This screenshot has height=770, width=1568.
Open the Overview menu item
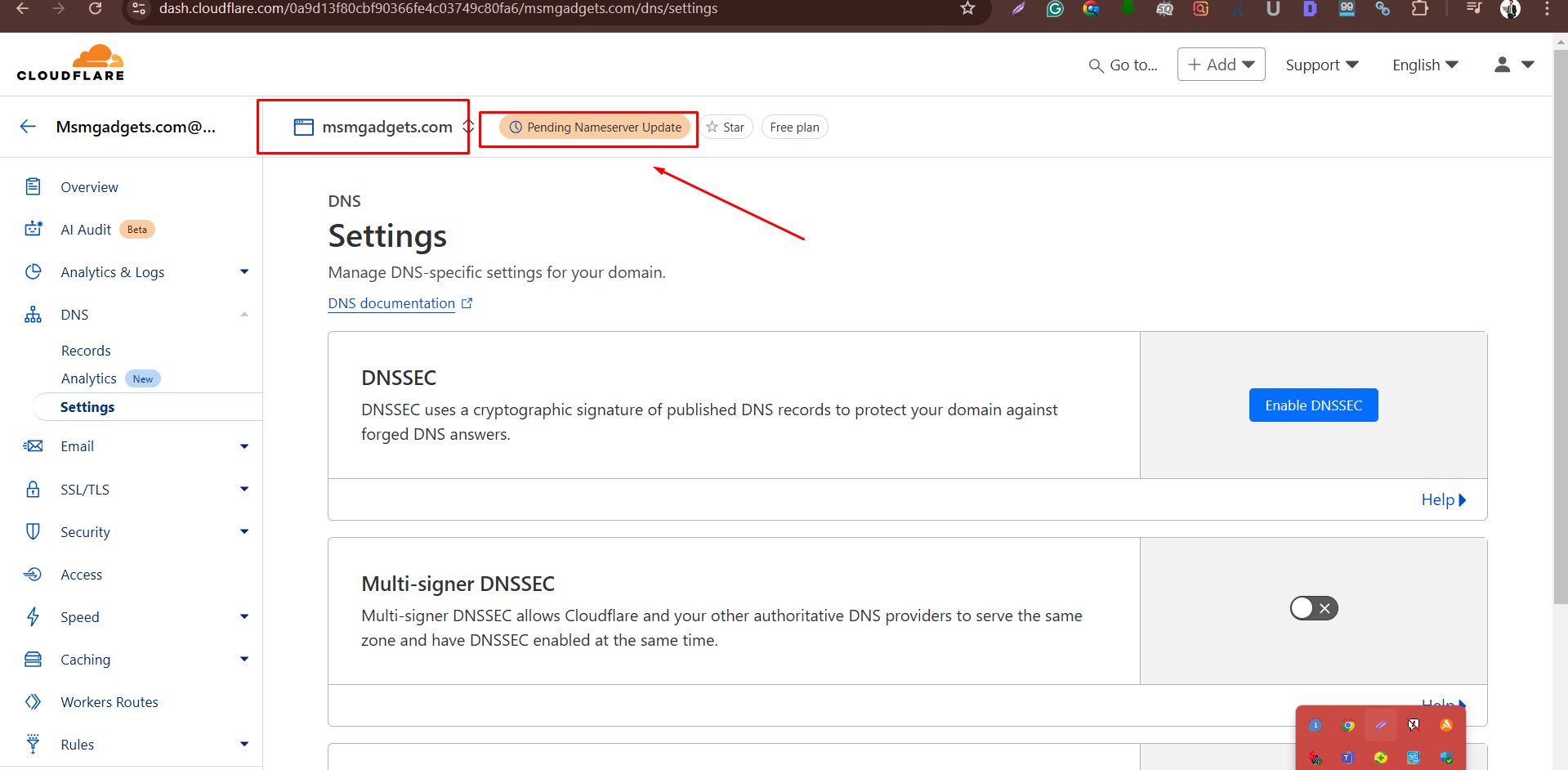coord(89,187)
